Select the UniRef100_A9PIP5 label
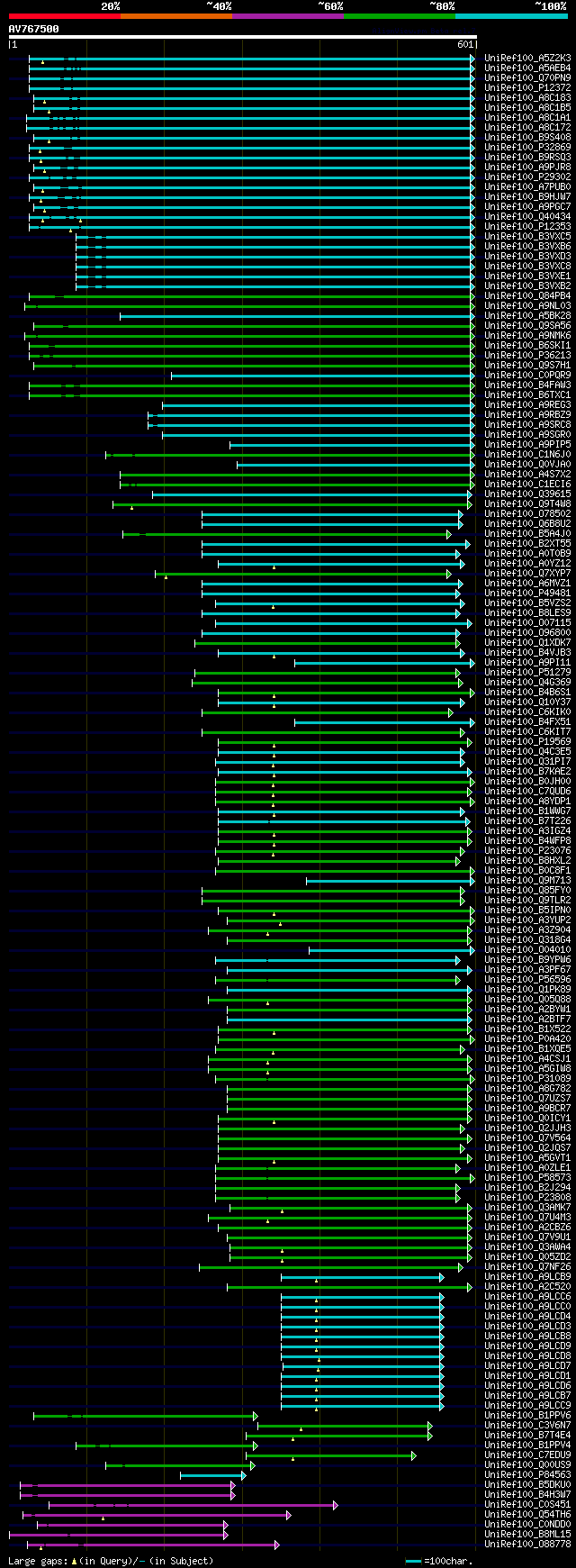Screen dimensions: 576x1568 [527, 445]
